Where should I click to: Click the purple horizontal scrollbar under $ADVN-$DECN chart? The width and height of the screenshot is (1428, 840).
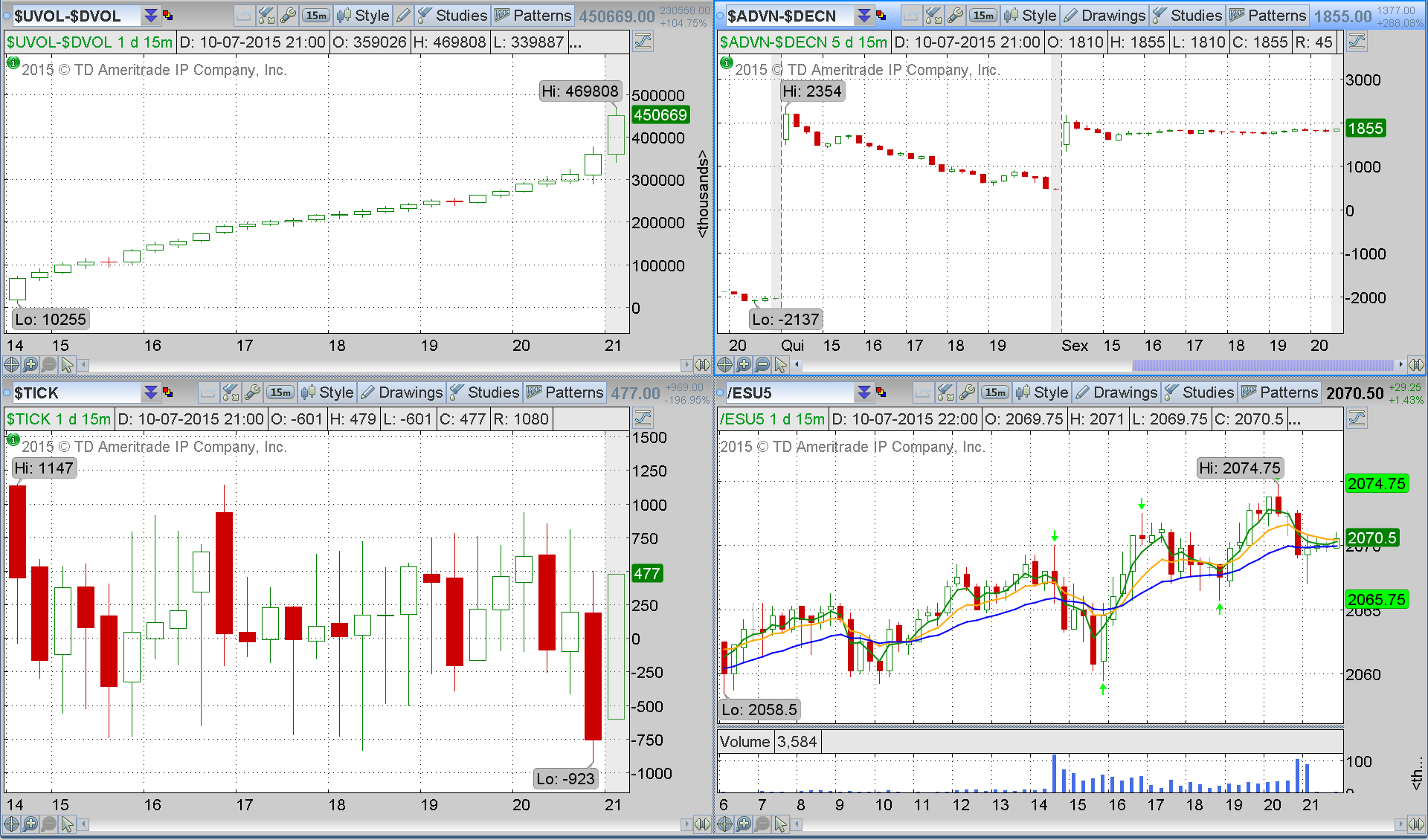pyautogui.click(x=1262, y=365)
